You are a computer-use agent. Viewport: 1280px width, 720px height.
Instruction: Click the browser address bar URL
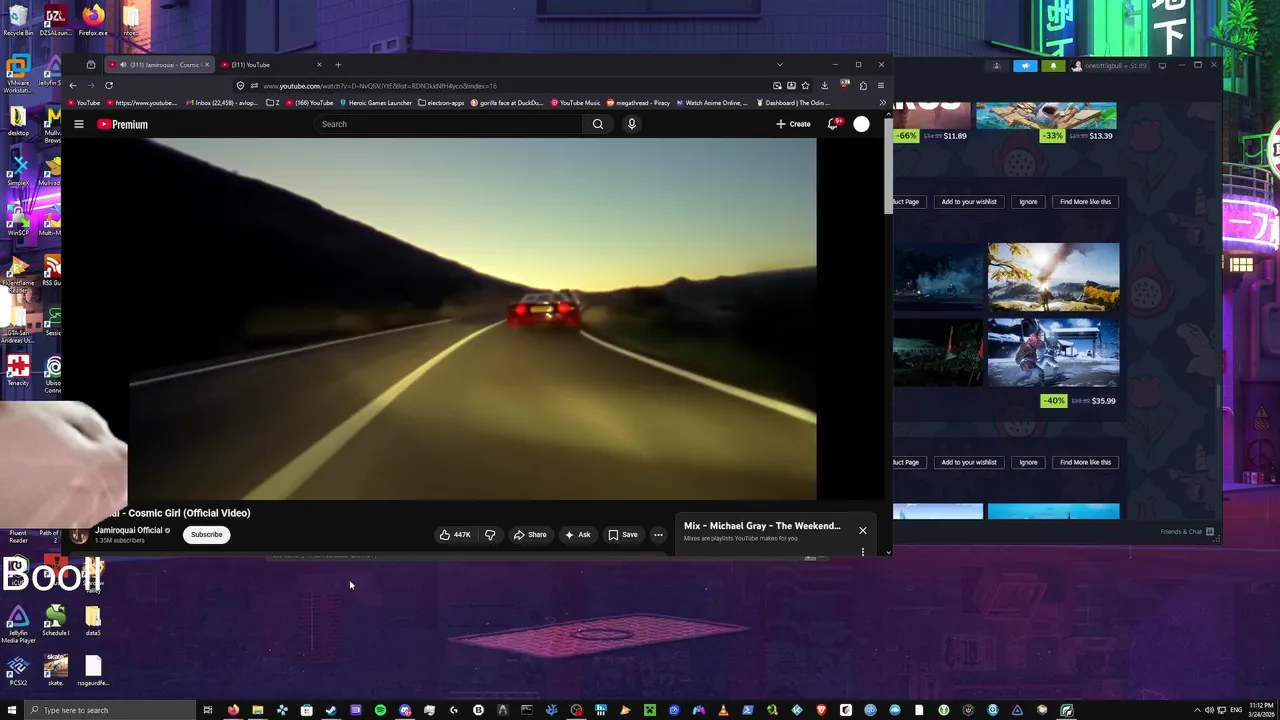click(x=380, y=86)
